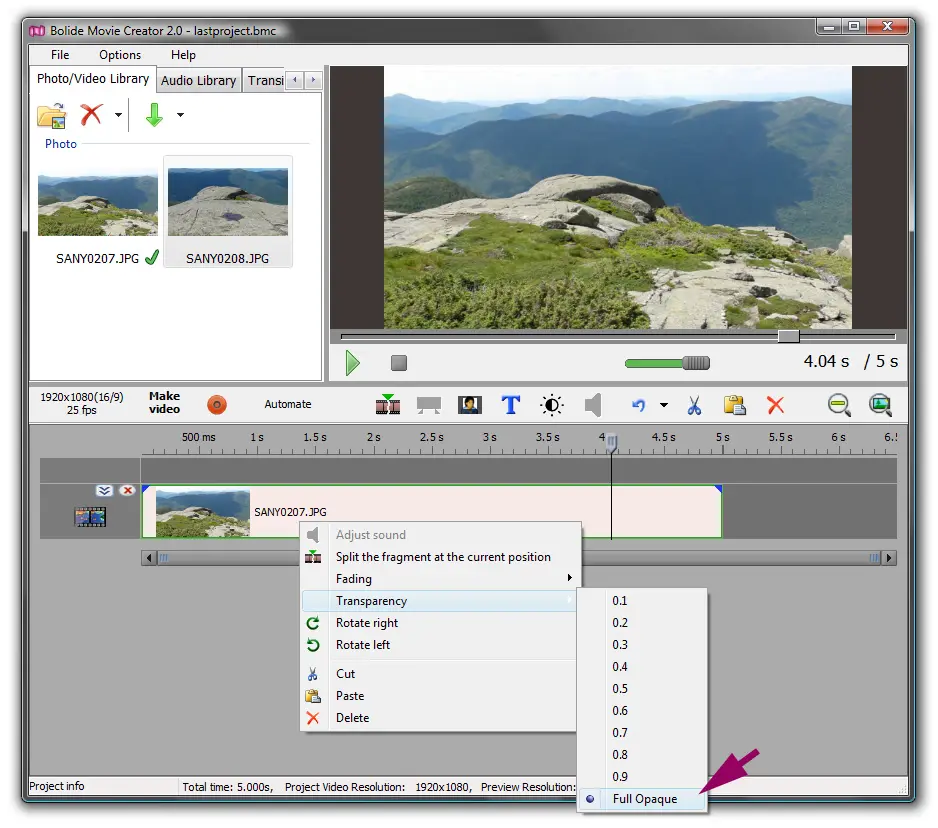Click the undo arrow icon
The width and height of the screenshot is (938, 828).
click(639, 405)
